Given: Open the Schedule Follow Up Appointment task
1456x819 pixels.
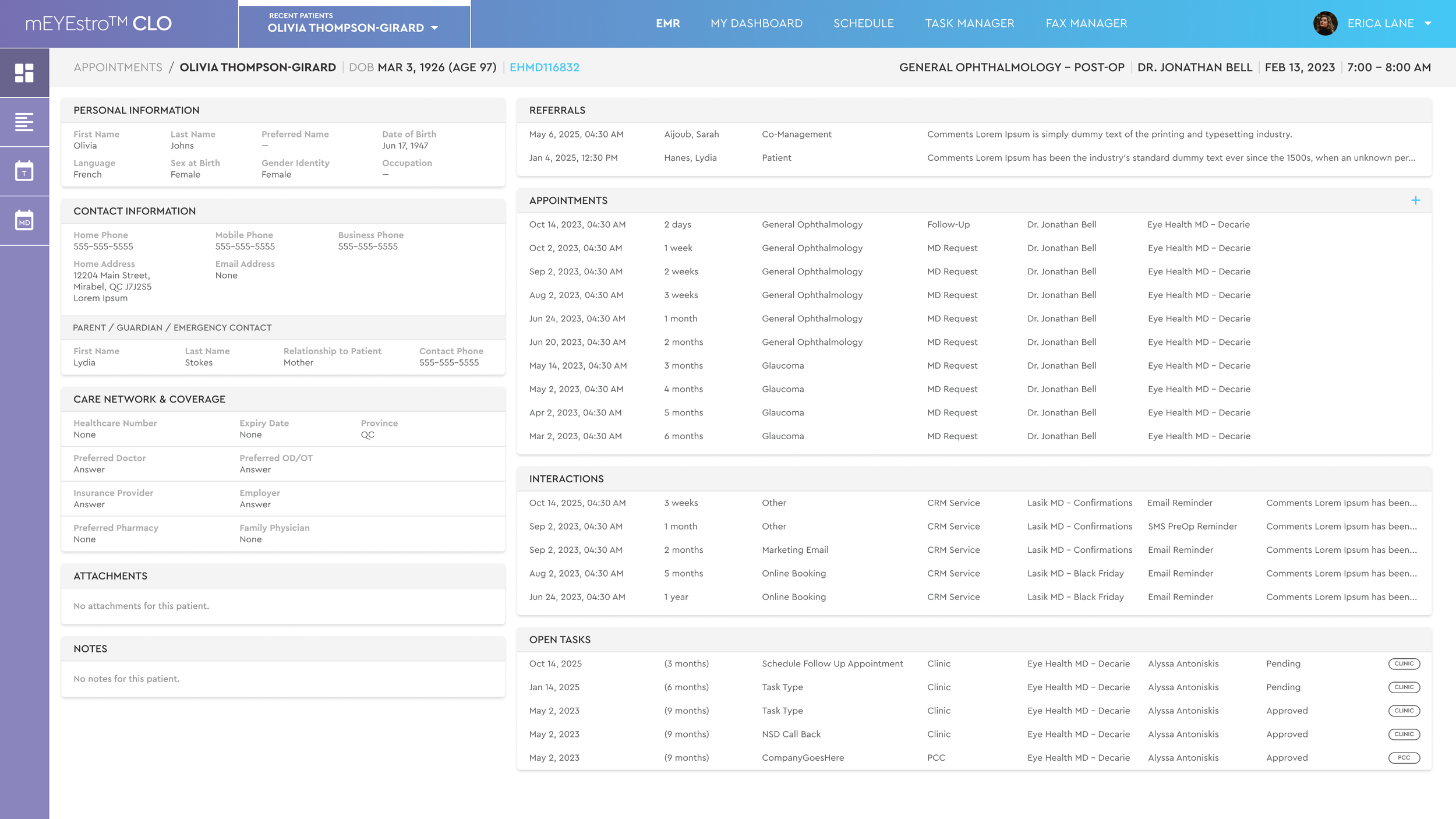Looking at the screenshot, I should (832, 664).
